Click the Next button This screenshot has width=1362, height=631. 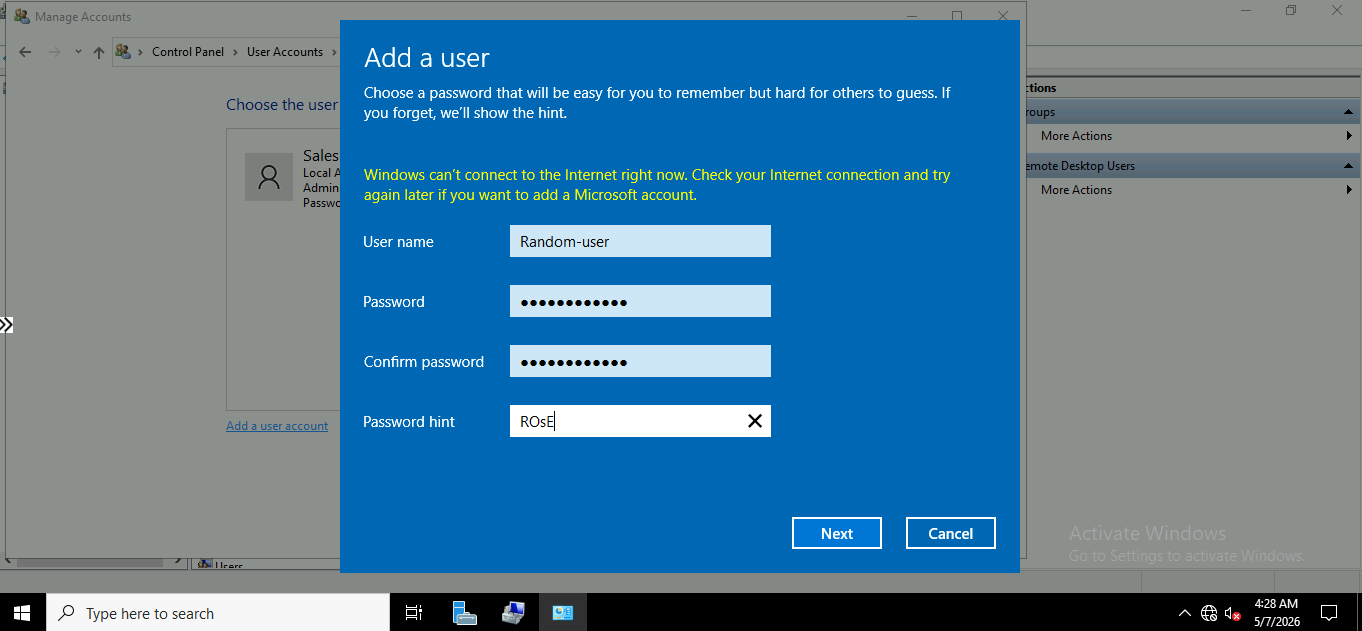(x=836, y=533)
